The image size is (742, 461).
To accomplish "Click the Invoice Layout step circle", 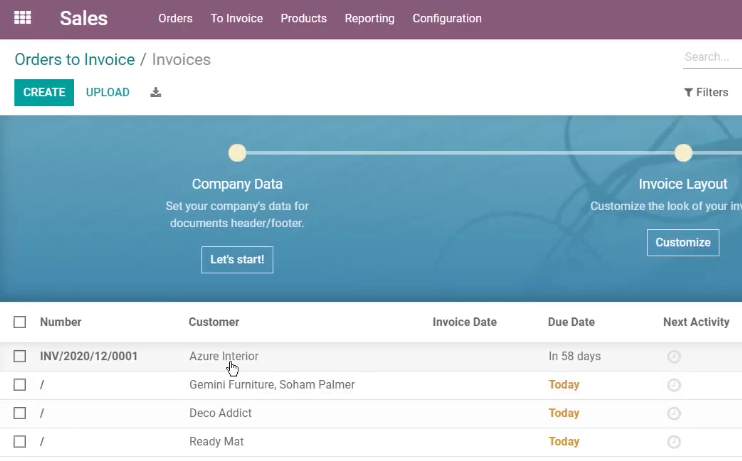I will pyautogui.click(x=683, y=153).
